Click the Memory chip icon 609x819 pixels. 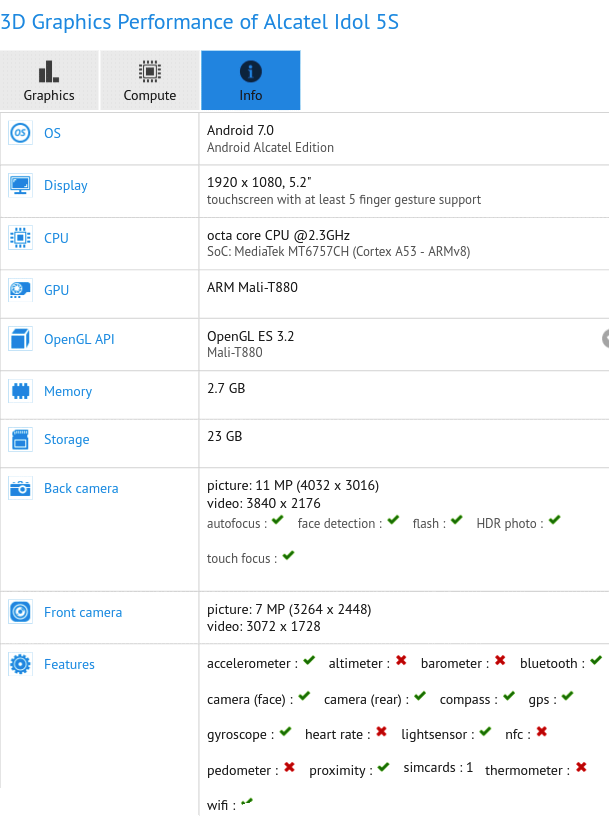(x=20, y=391)
